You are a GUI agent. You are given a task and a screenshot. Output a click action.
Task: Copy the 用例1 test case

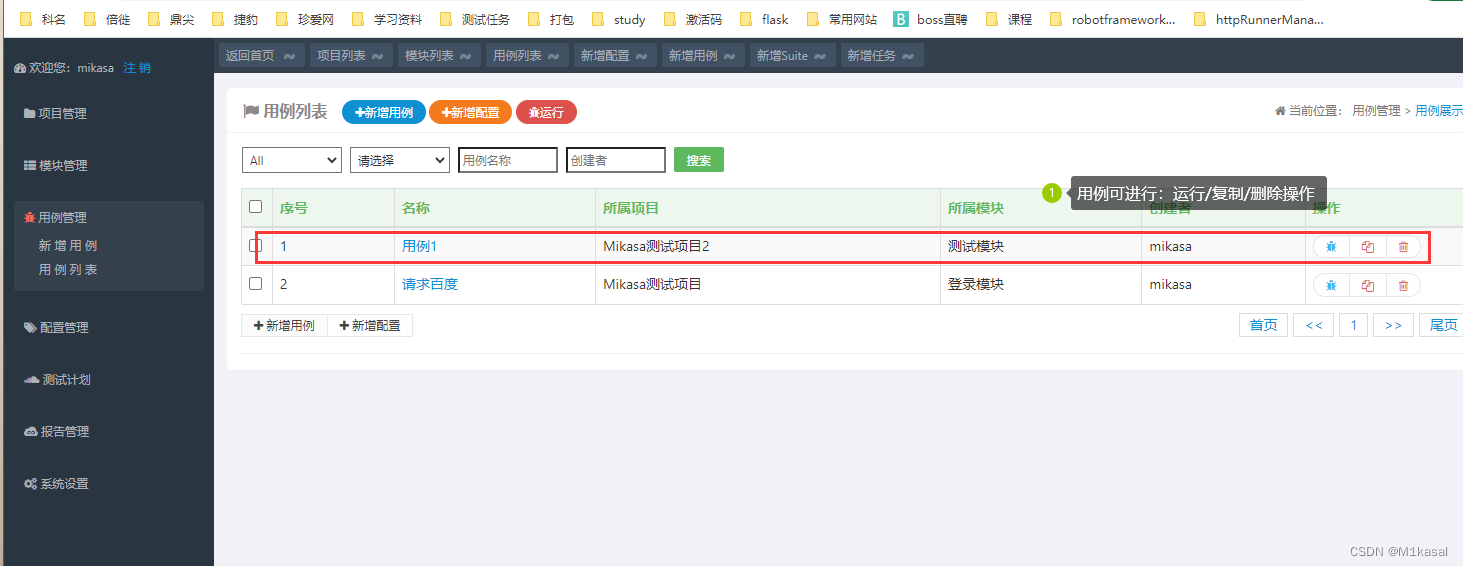1368,246
